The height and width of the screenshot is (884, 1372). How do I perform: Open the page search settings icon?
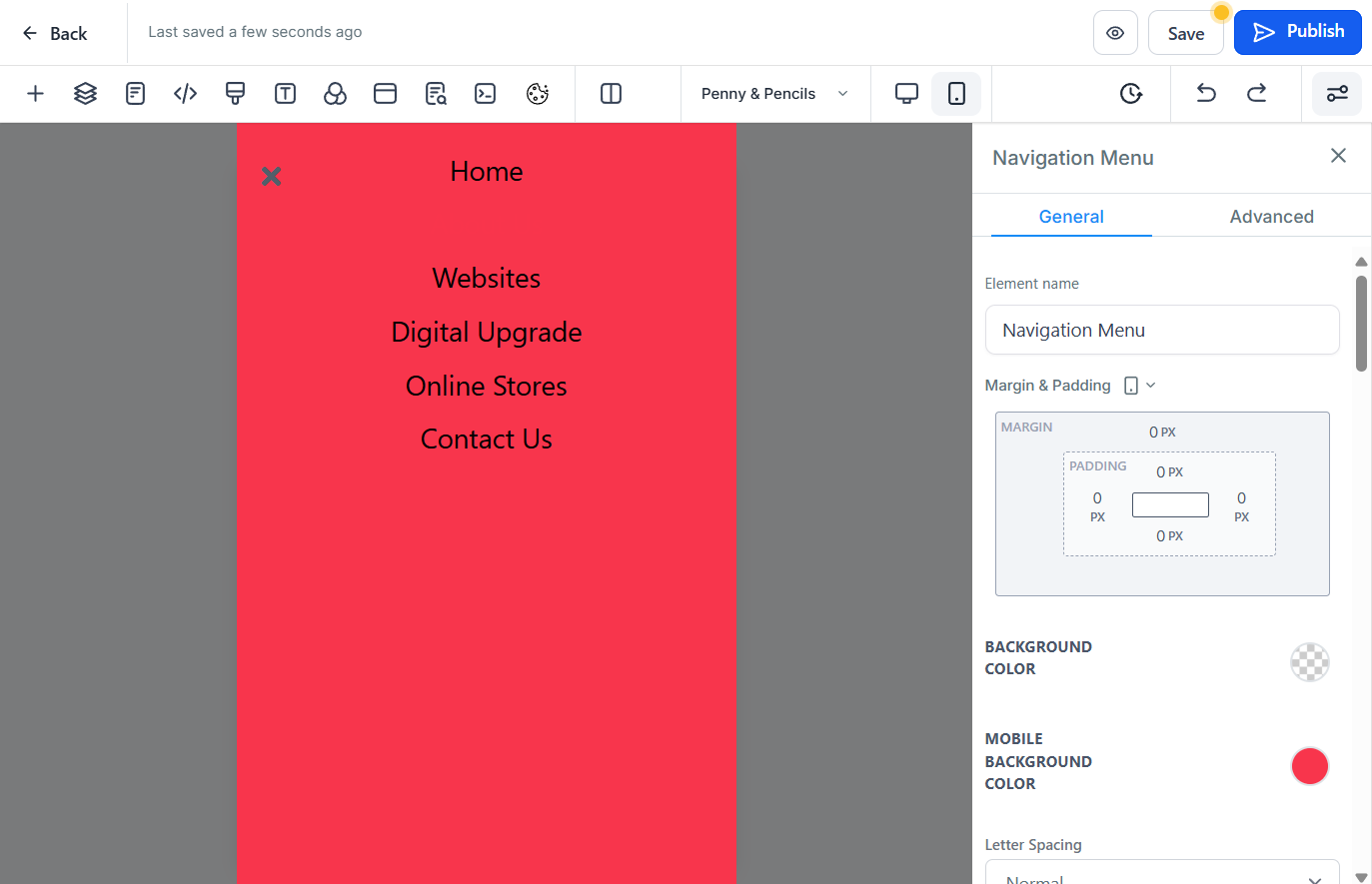point(436,94)
